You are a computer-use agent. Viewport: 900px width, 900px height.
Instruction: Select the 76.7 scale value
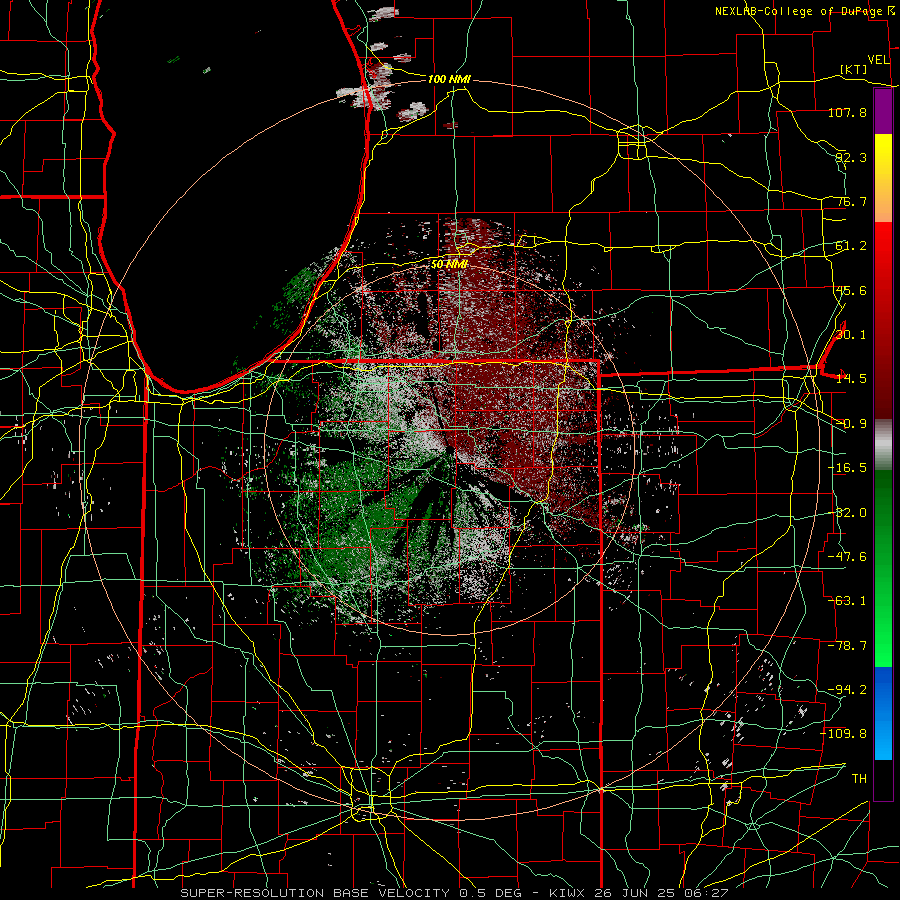851,201
